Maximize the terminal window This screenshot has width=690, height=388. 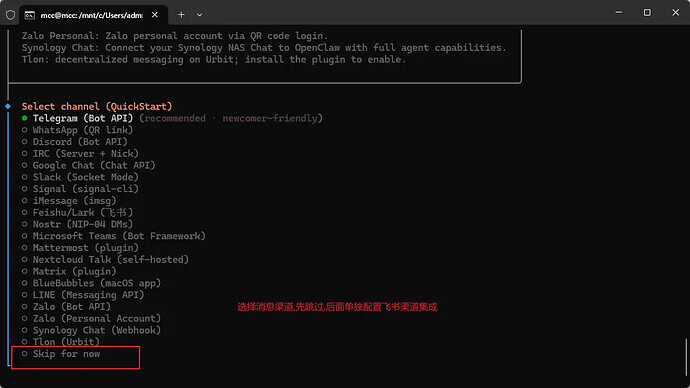tap(647, 12)
